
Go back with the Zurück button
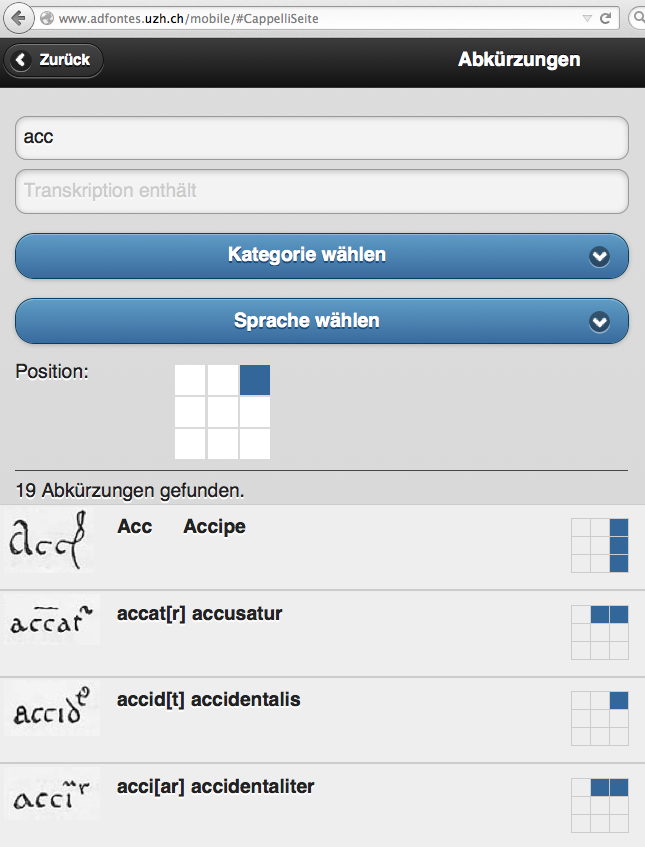coord(54,60)
